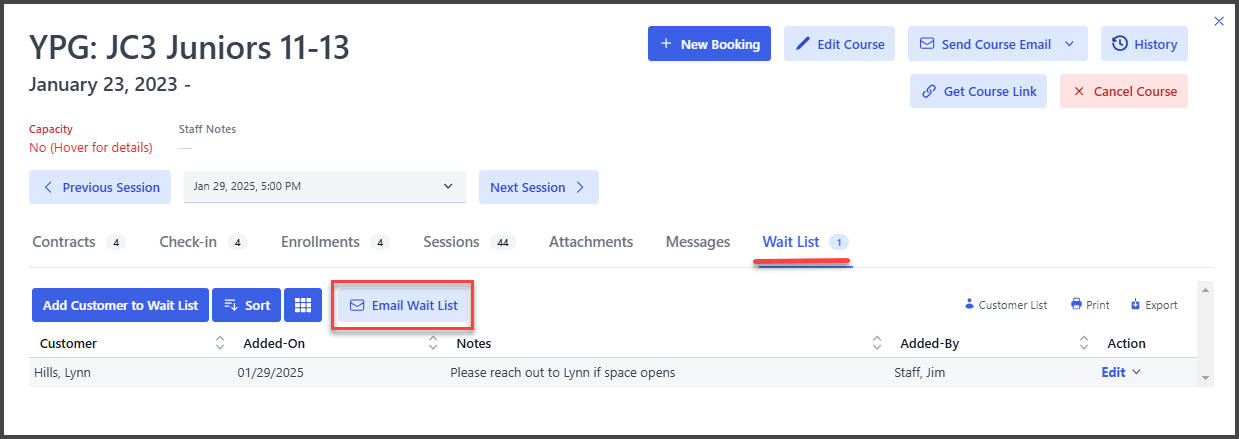Click the Export icon link
This screenshot has width=1239, height=439.
(1154, 305)
